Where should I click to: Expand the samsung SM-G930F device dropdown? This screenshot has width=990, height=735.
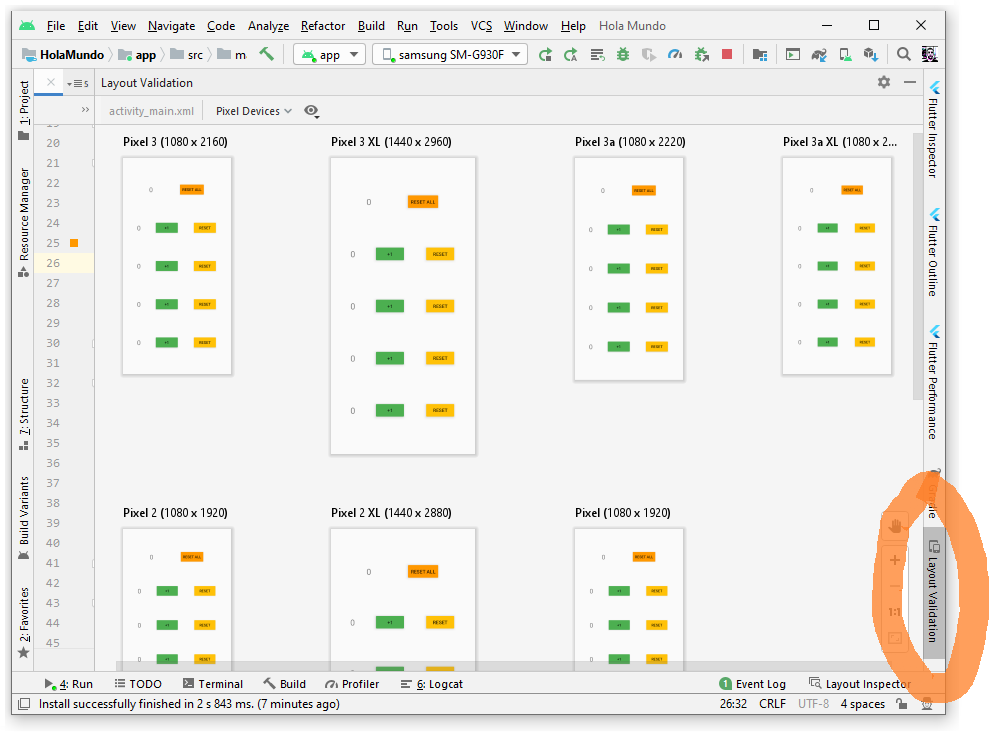click(x=450, y=54)
